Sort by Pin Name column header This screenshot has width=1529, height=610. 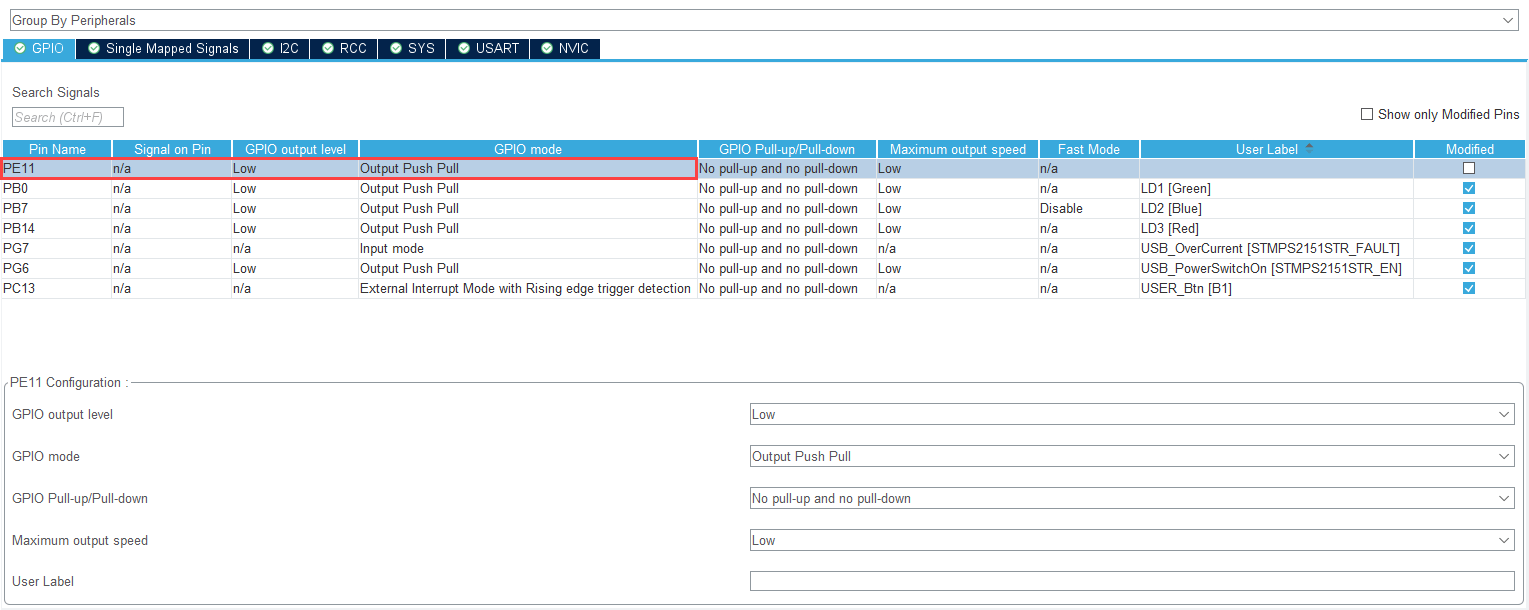coord(56,149)
